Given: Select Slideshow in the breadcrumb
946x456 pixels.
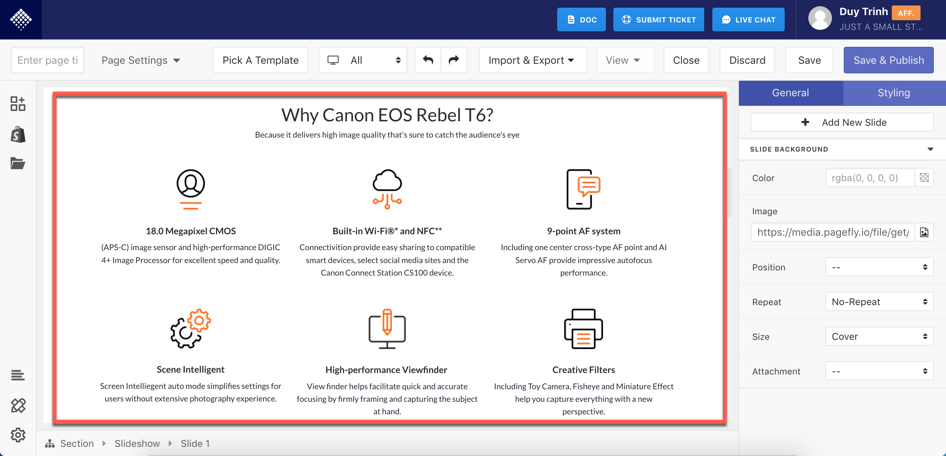Looking at the screenshot, I should pos(137,443).
